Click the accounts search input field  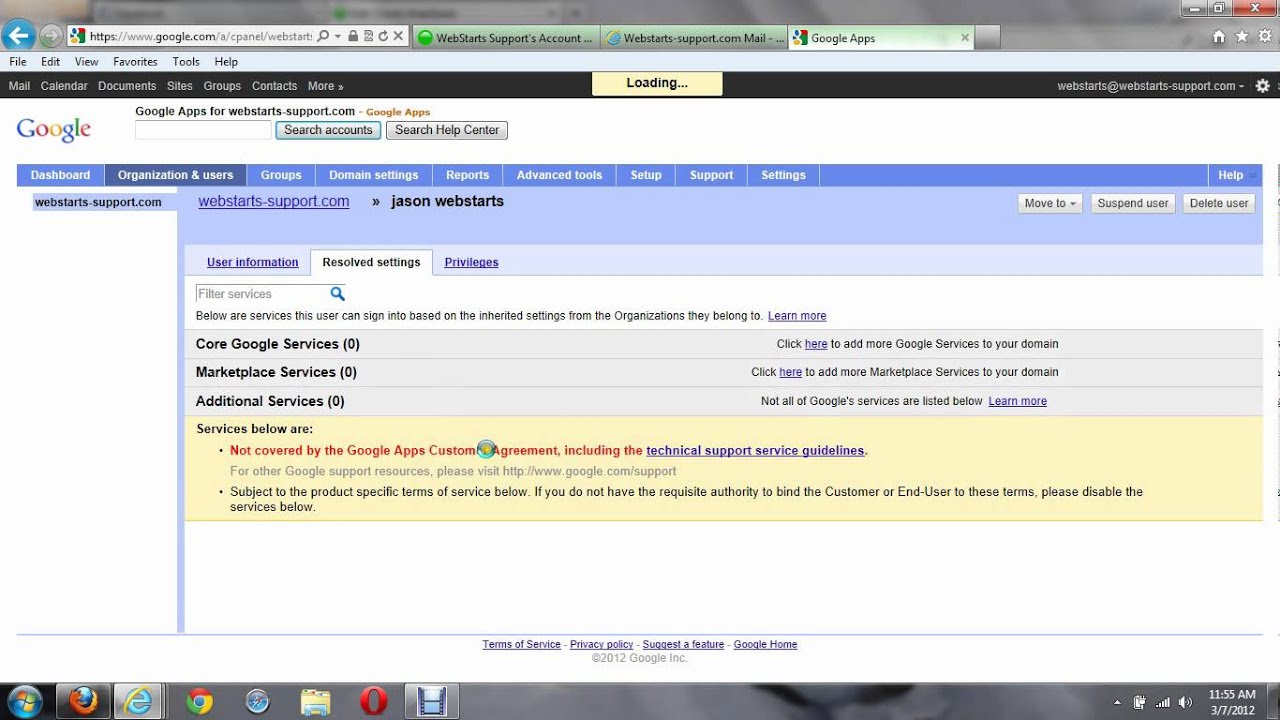click(x=203, y=130)
